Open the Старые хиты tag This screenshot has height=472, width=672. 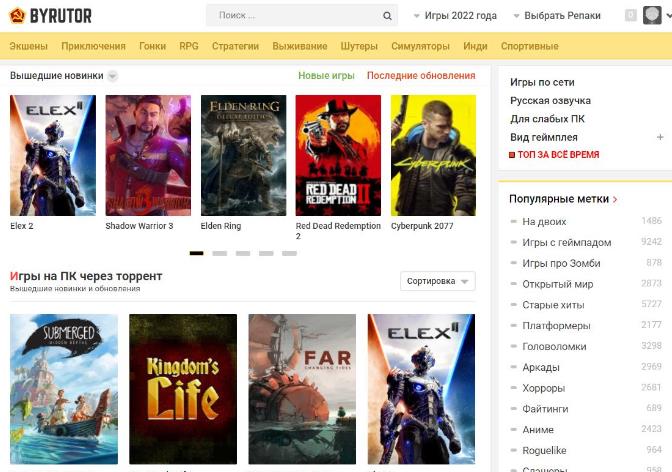(x=553, y=305)
